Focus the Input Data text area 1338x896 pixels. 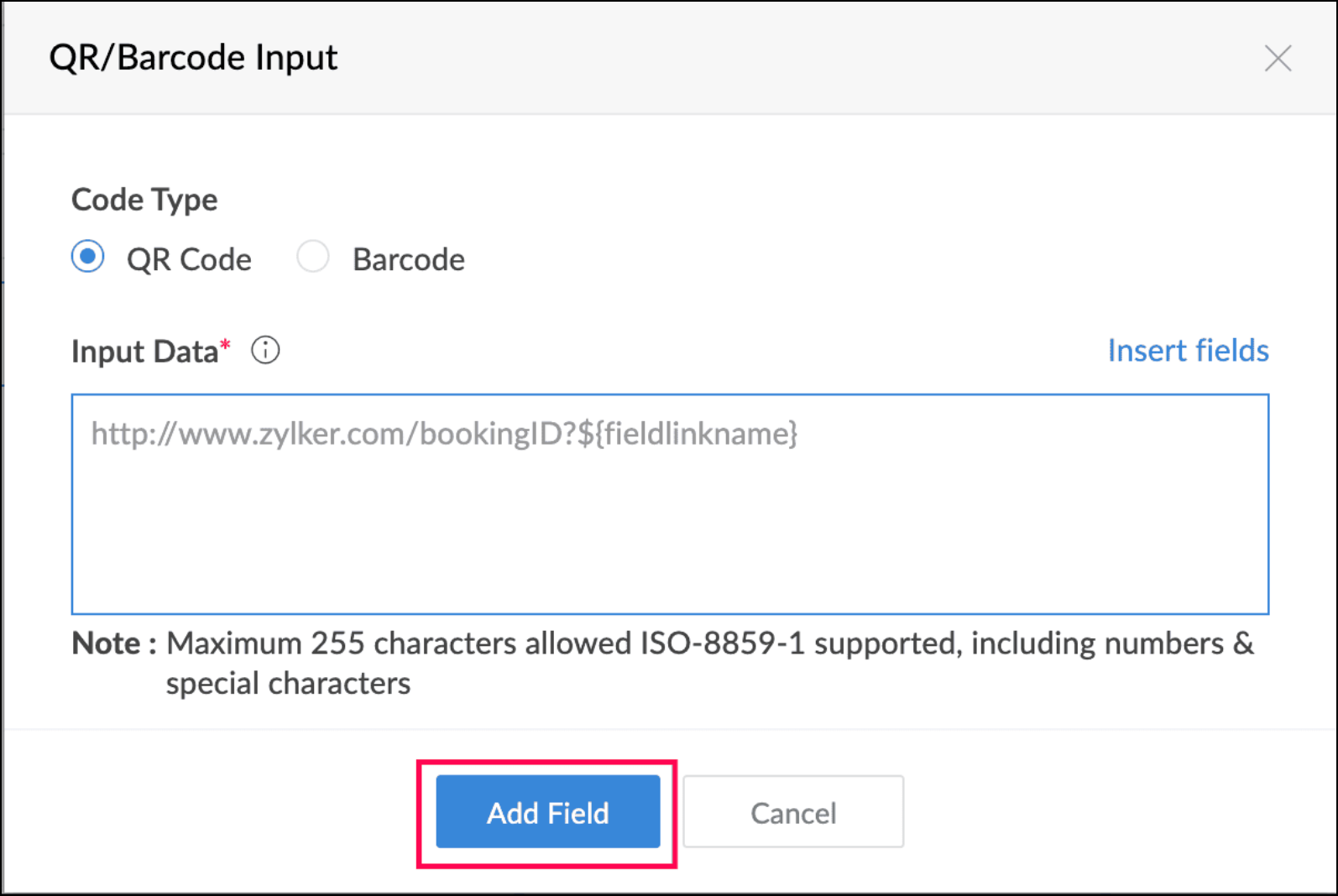[x=669, y=503]
